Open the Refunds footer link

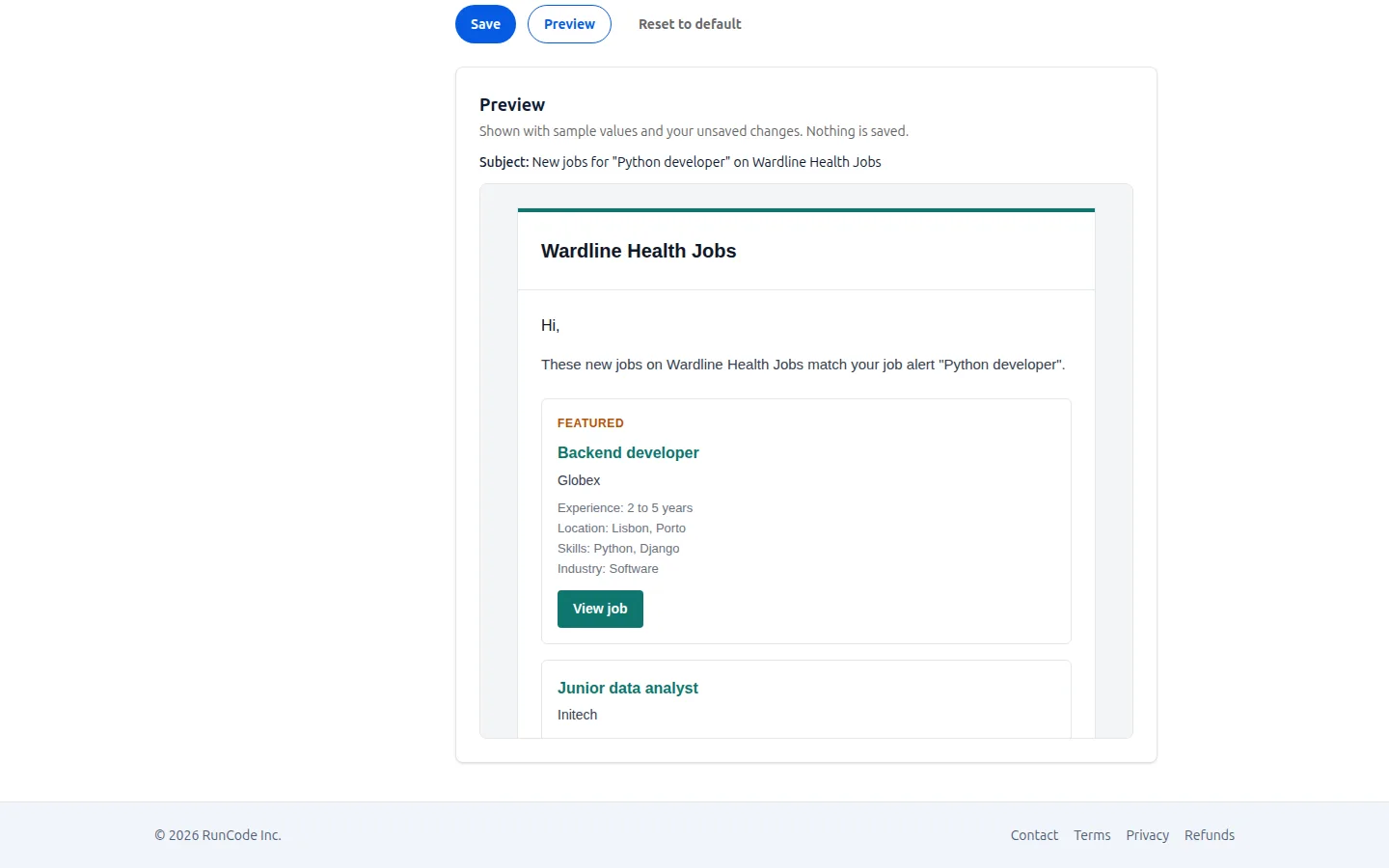click(1210, 835)
